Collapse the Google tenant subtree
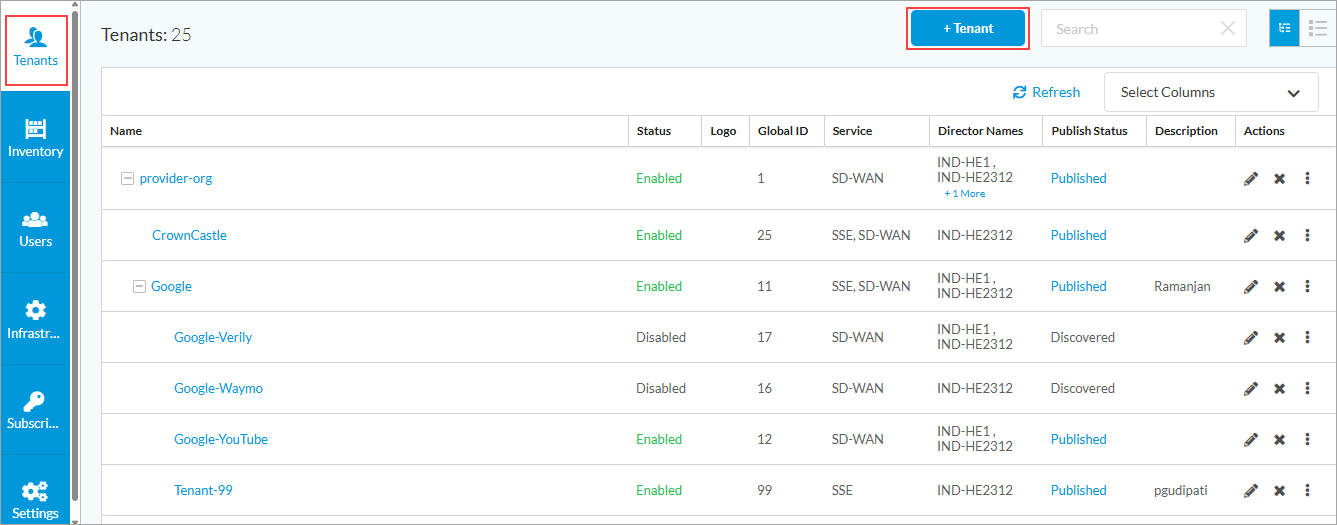This screenshot has height=525, width=1337. tap(139, 287)
